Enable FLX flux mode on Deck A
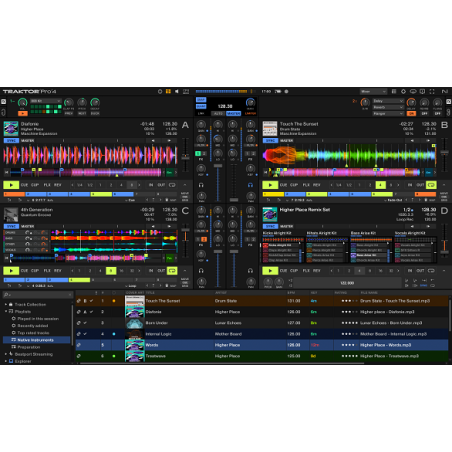This screenshot has height=452, width=452. (47, 185)
